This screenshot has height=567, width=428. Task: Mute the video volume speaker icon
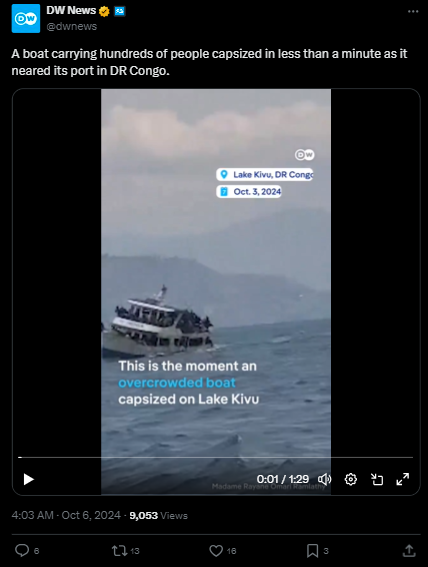(x=324, y=479)
